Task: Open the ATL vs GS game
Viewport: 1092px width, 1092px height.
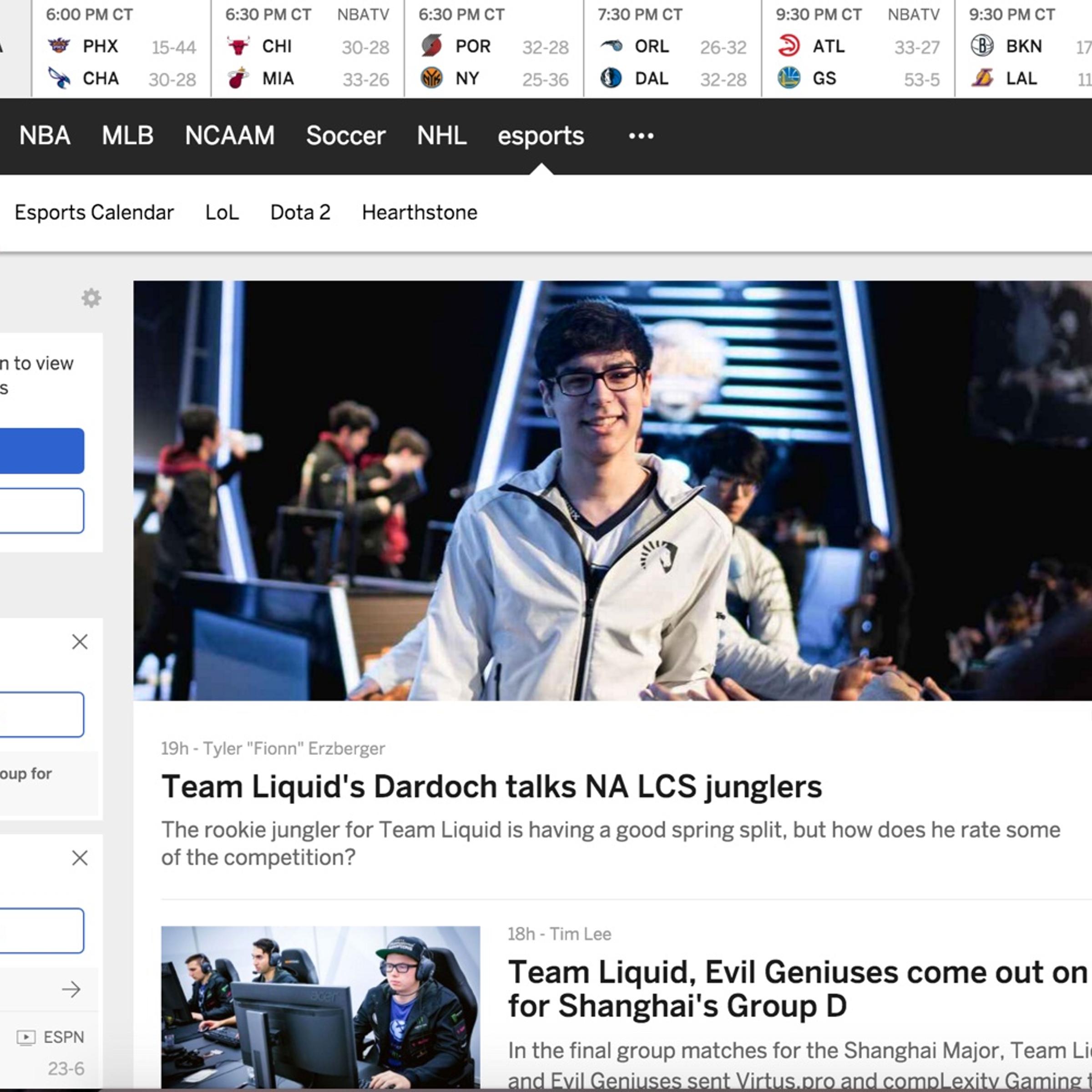Action: [x=858, y=48]
